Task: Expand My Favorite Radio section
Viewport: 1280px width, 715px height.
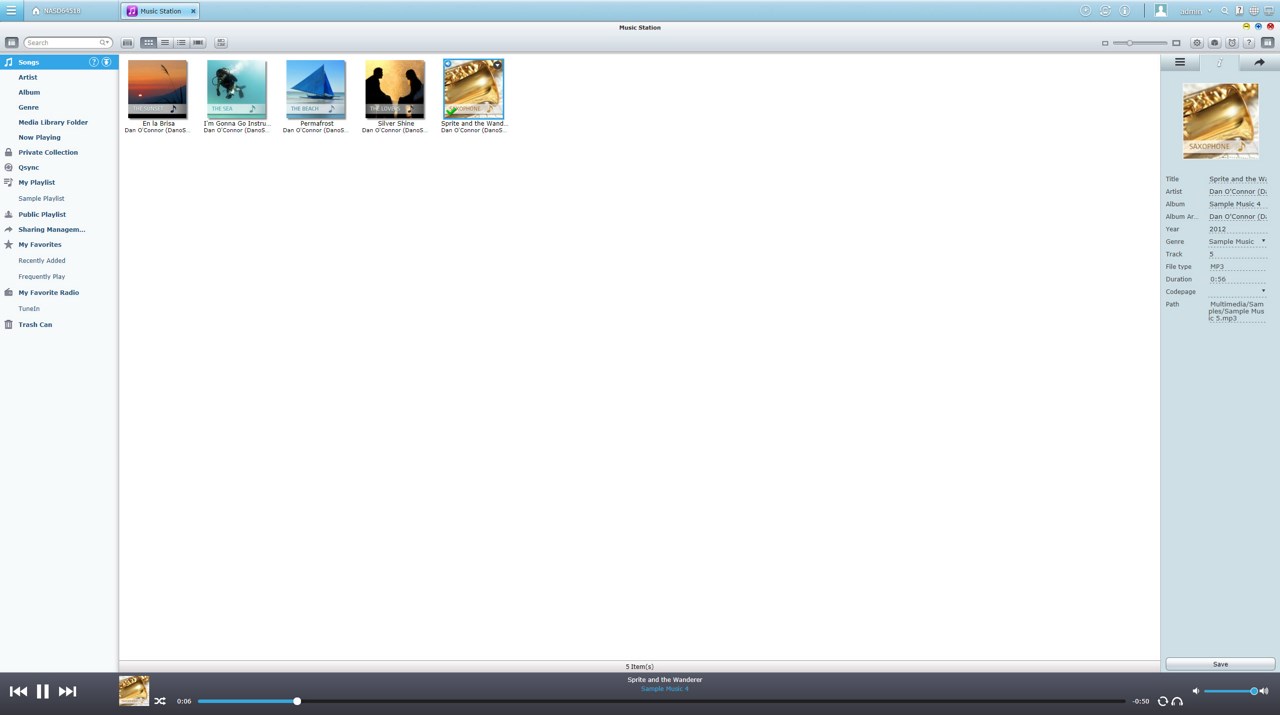Action: pos(49,292)
